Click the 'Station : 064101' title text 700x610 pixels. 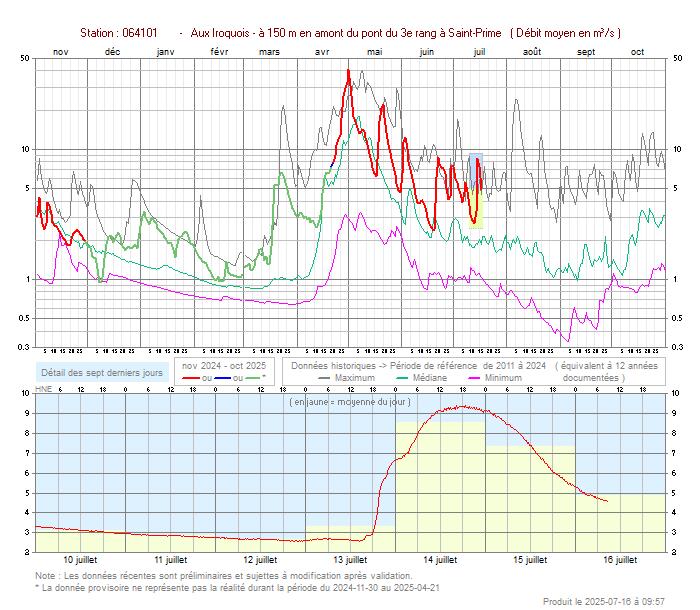coord(118,33)
